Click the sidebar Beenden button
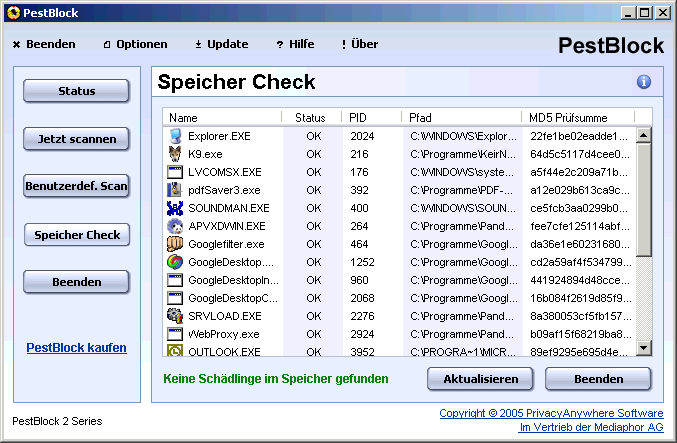 coord(76,282)
